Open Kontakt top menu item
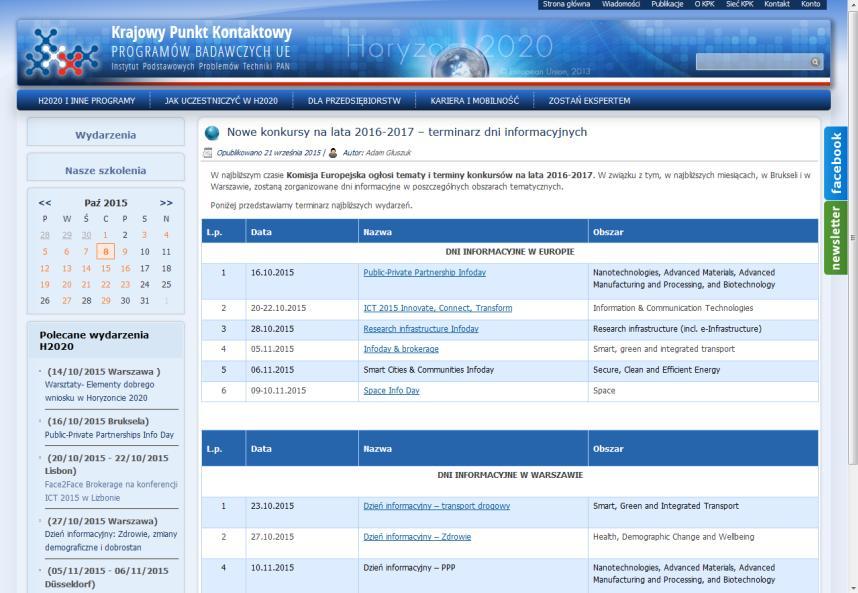 coord(776,4)
